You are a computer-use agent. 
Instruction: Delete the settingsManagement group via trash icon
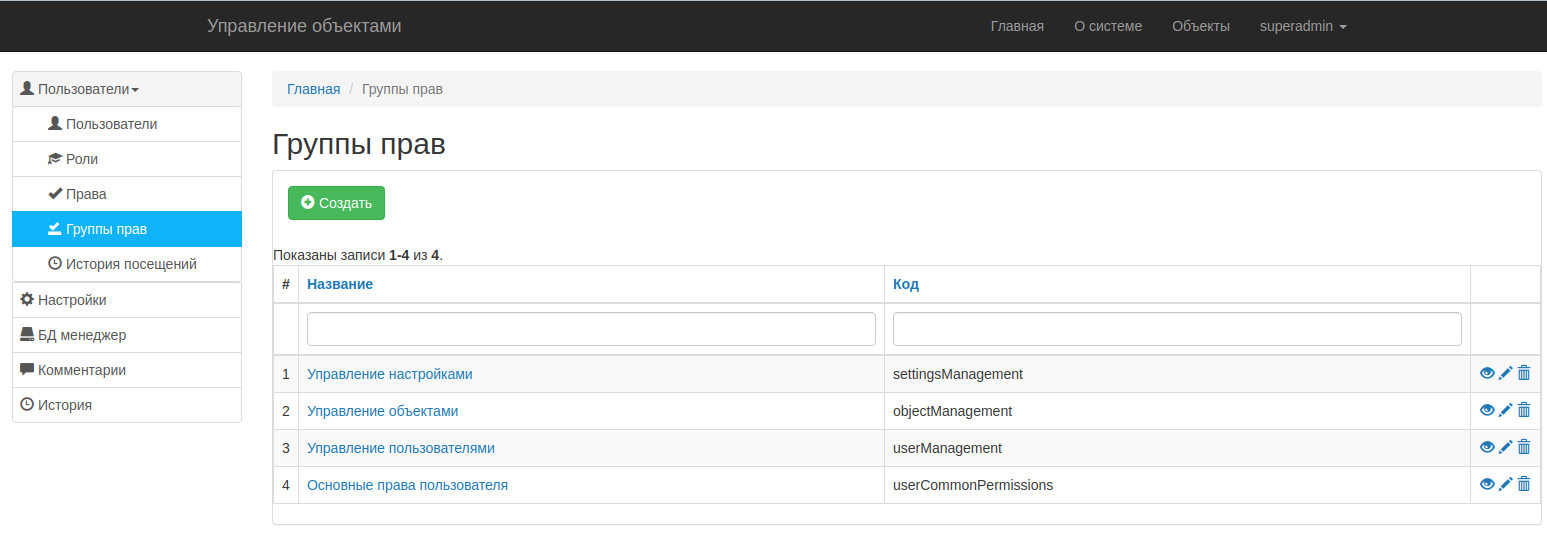click(x=1524, y=373)
